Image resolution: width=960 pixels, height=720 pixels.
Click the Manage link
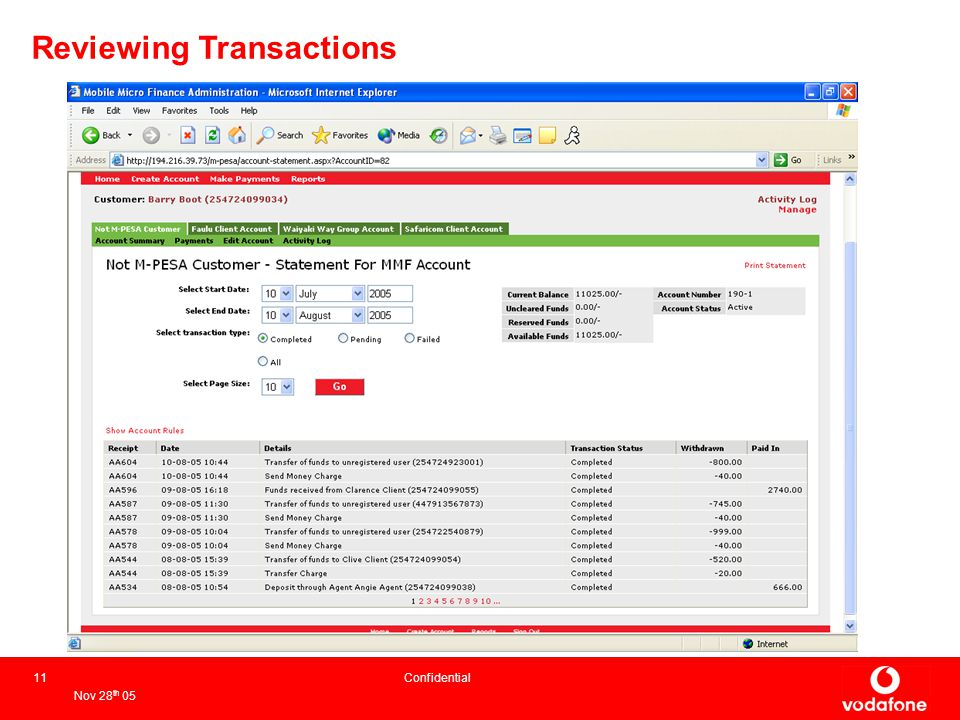797,209
